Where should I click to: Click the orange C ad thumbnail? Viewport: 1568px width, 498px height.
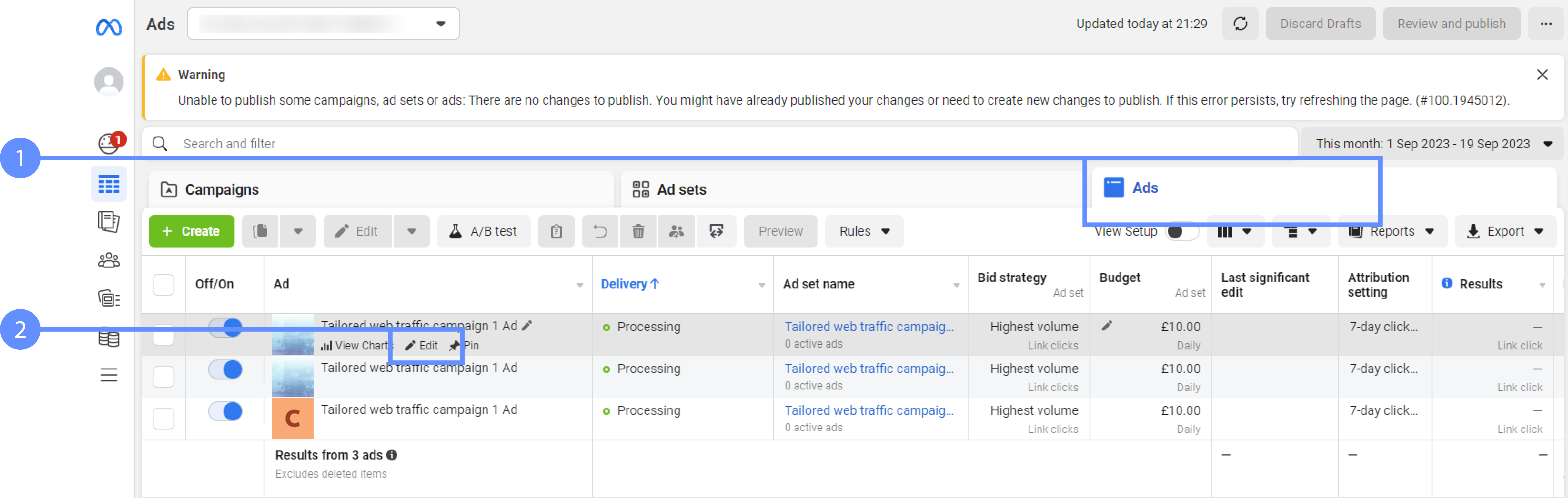tap(292, 418)
